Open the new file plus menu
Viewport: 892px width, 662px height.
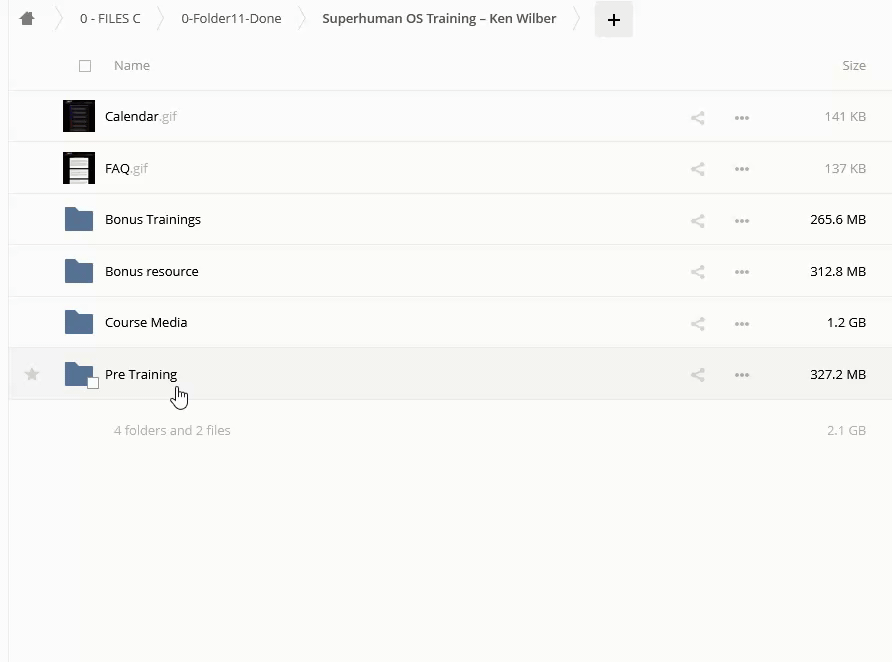[x=613, y=20]
